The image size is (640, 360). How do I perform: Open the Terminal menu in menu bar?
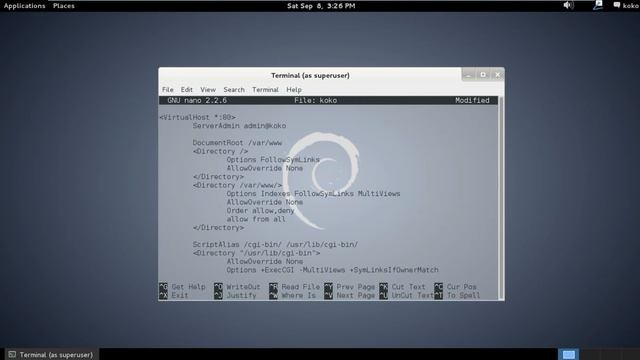point(265,90)
